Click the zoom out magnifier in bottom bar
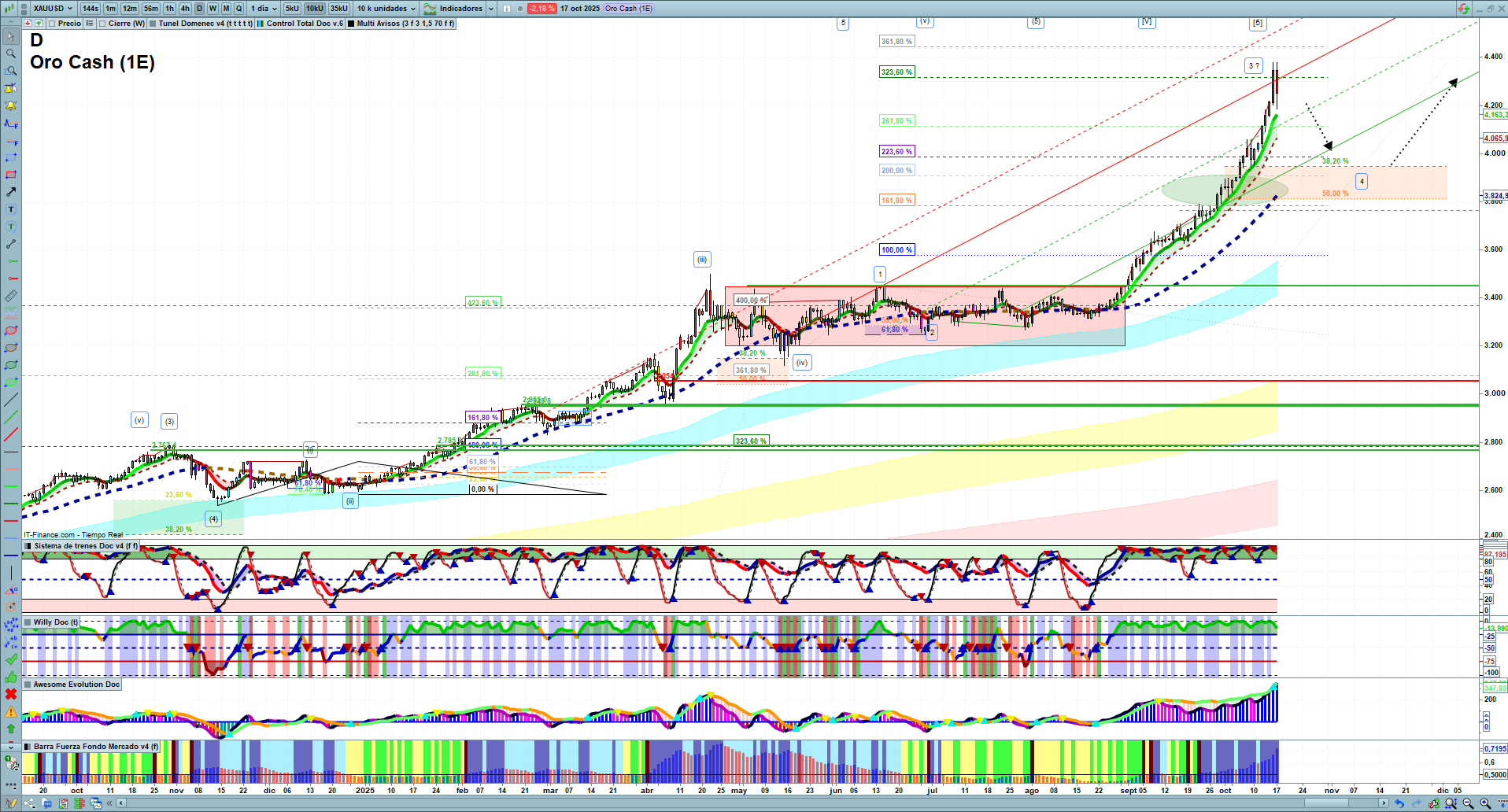The width and height of the screenshot is (1508, 812). point(1468,803)
